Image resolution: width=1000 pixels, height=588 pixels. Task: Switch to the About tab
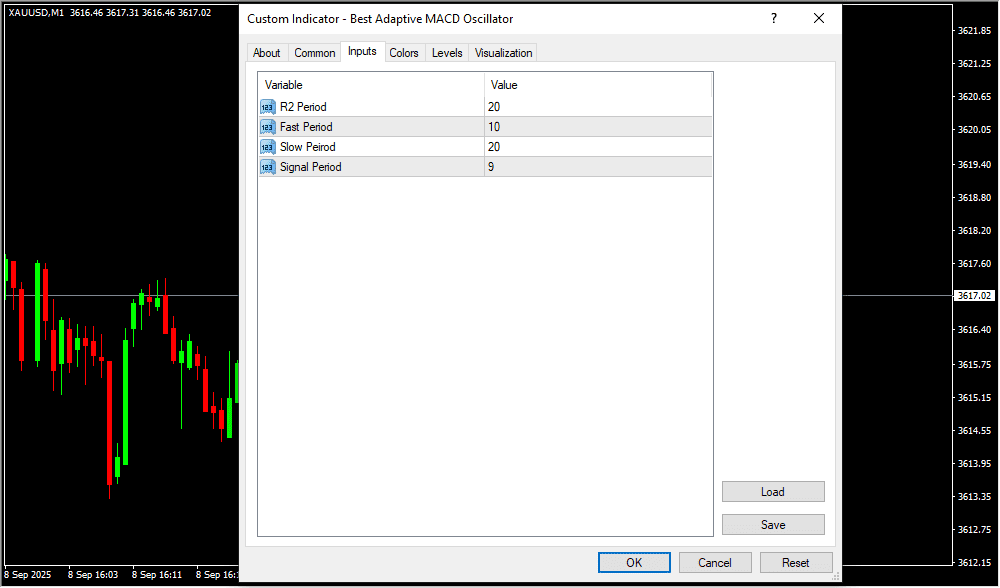coord(266,53)
